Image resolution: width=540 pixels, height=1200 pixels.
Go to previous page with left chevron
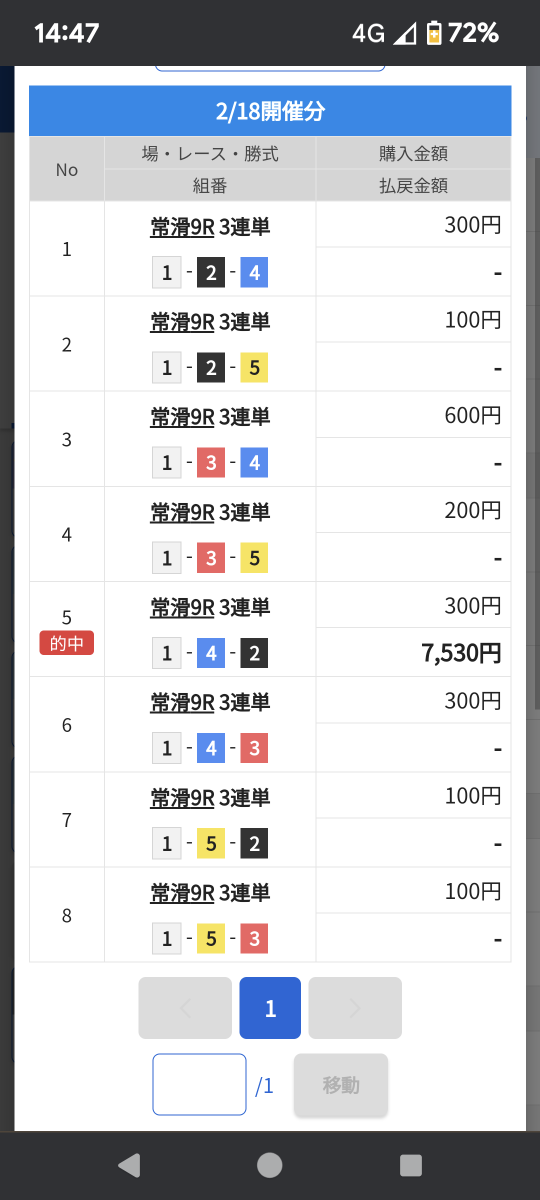(185, 1008)
